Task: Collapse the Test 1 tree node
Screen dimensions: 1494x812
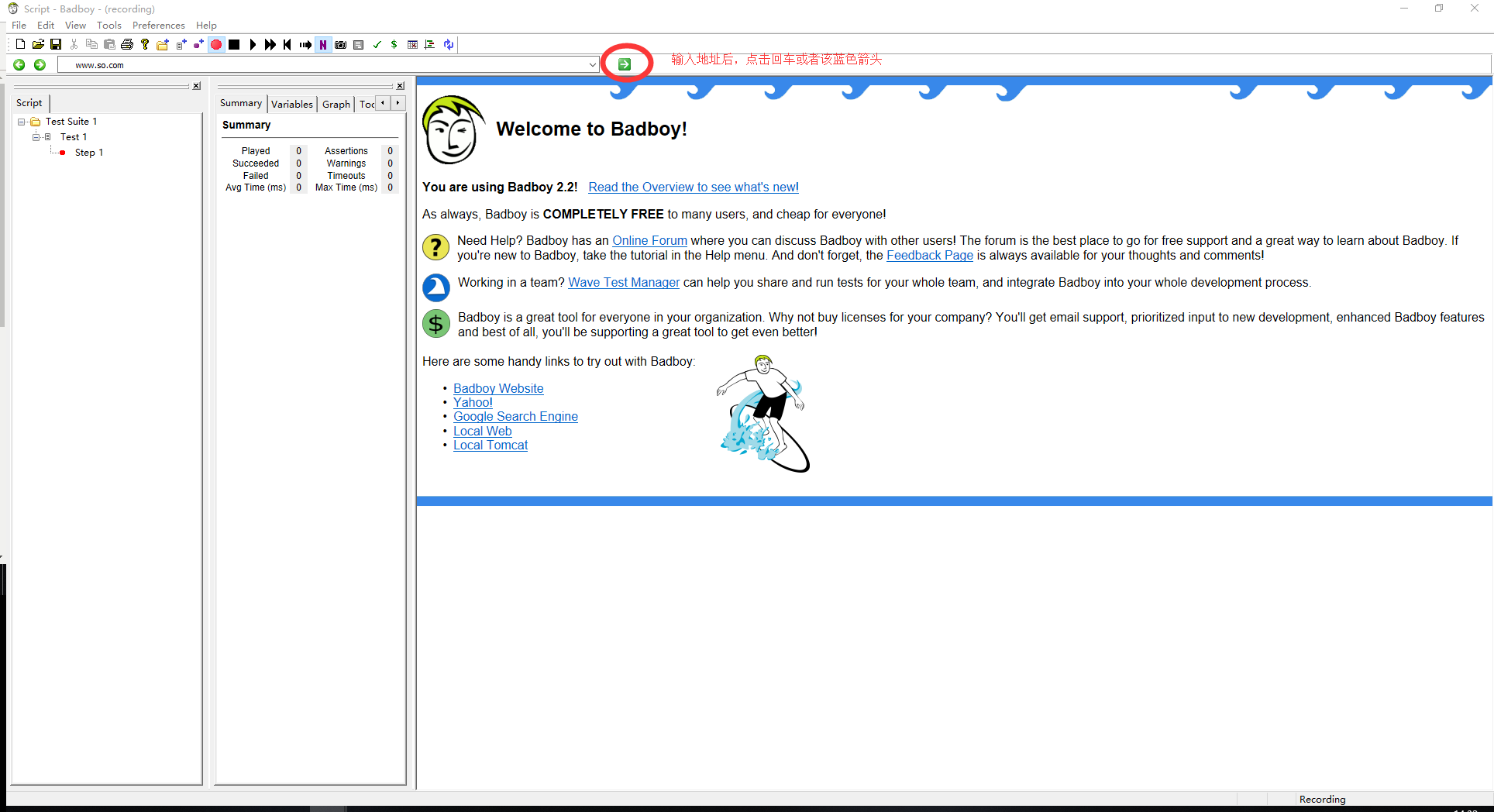Action: [36, 137]
